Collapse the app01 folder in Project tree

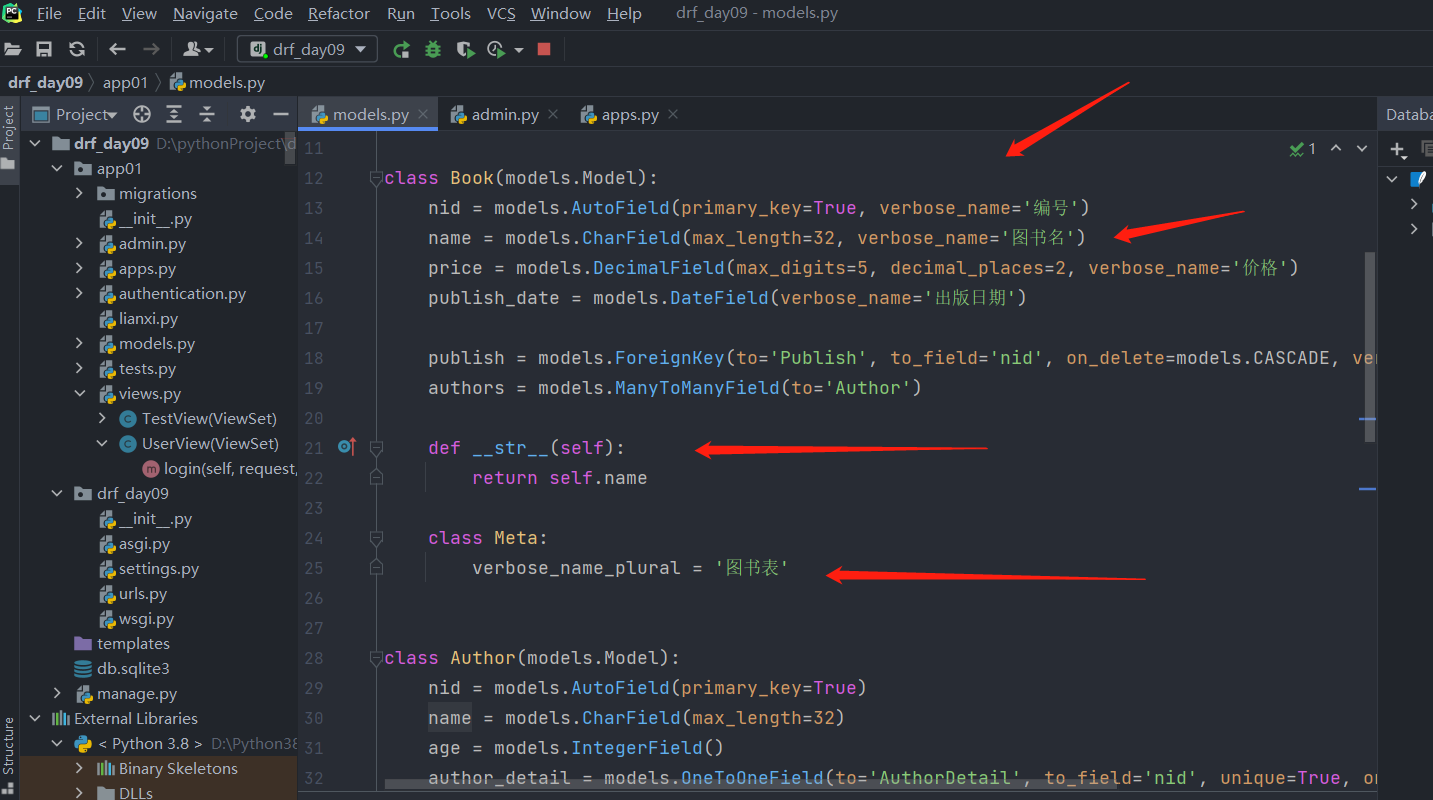click(x=58, y=168)
